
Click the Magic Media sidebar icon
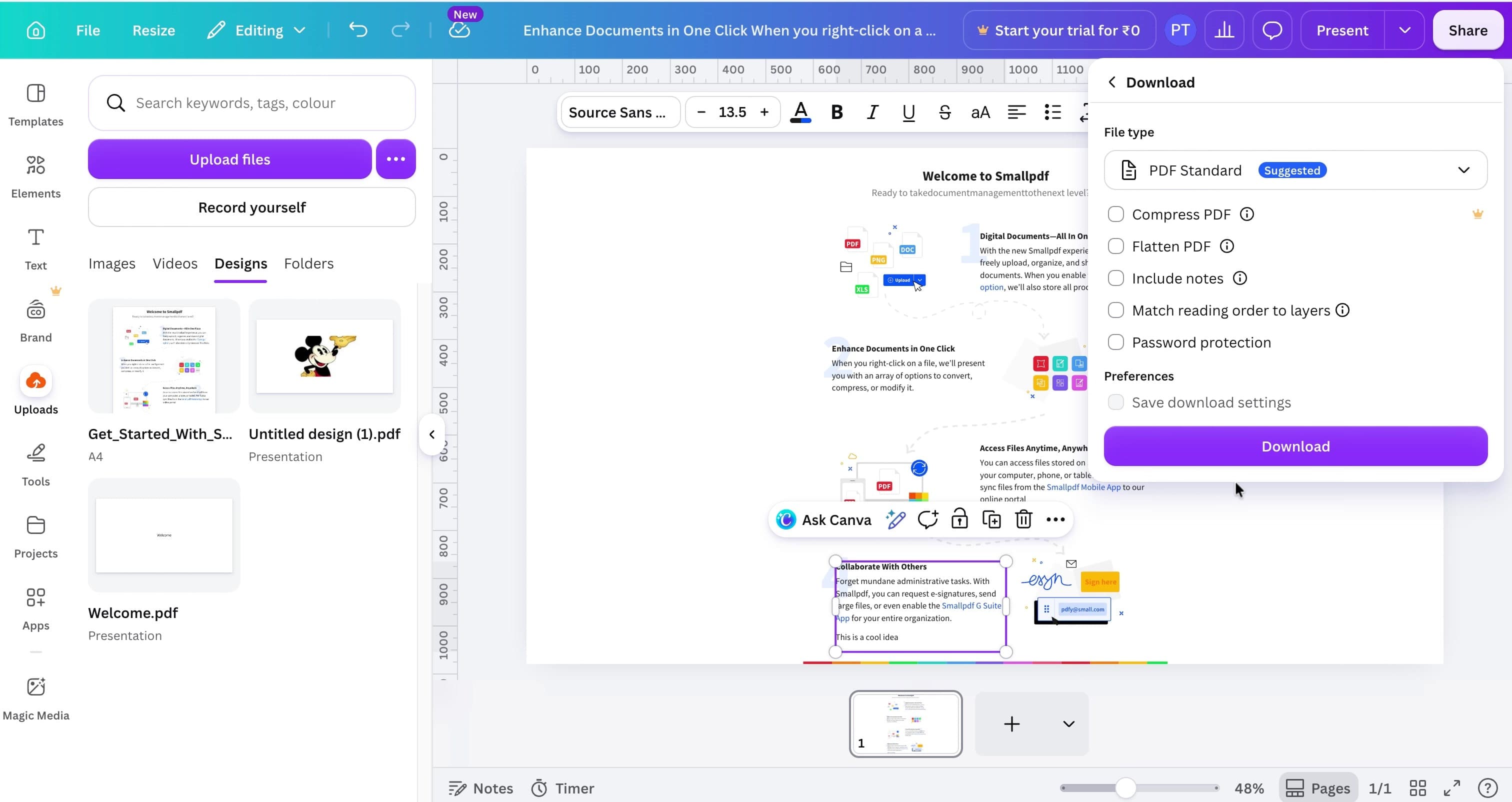(36, 698)
